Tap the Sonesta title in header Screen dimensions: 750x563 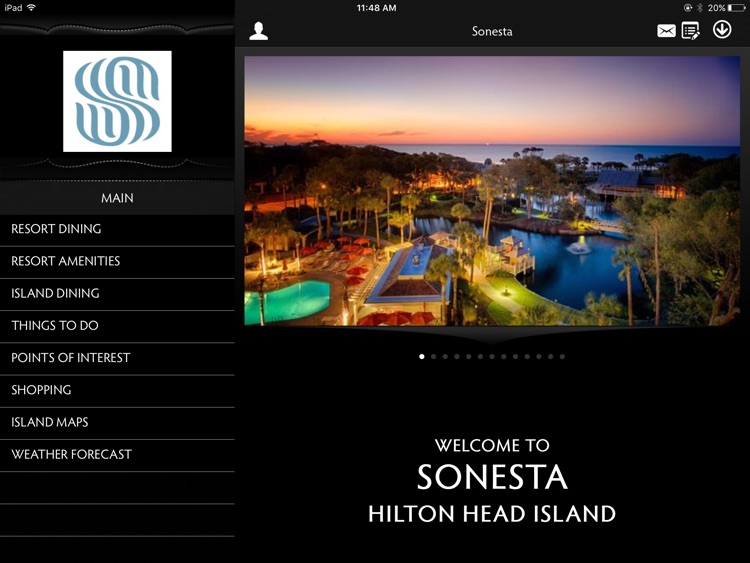[492, 32]
